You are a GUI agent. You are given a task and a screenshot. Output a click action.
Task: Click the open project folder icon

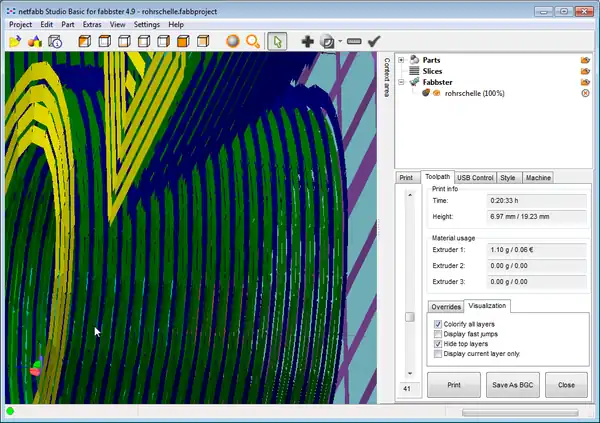[14, 41]
